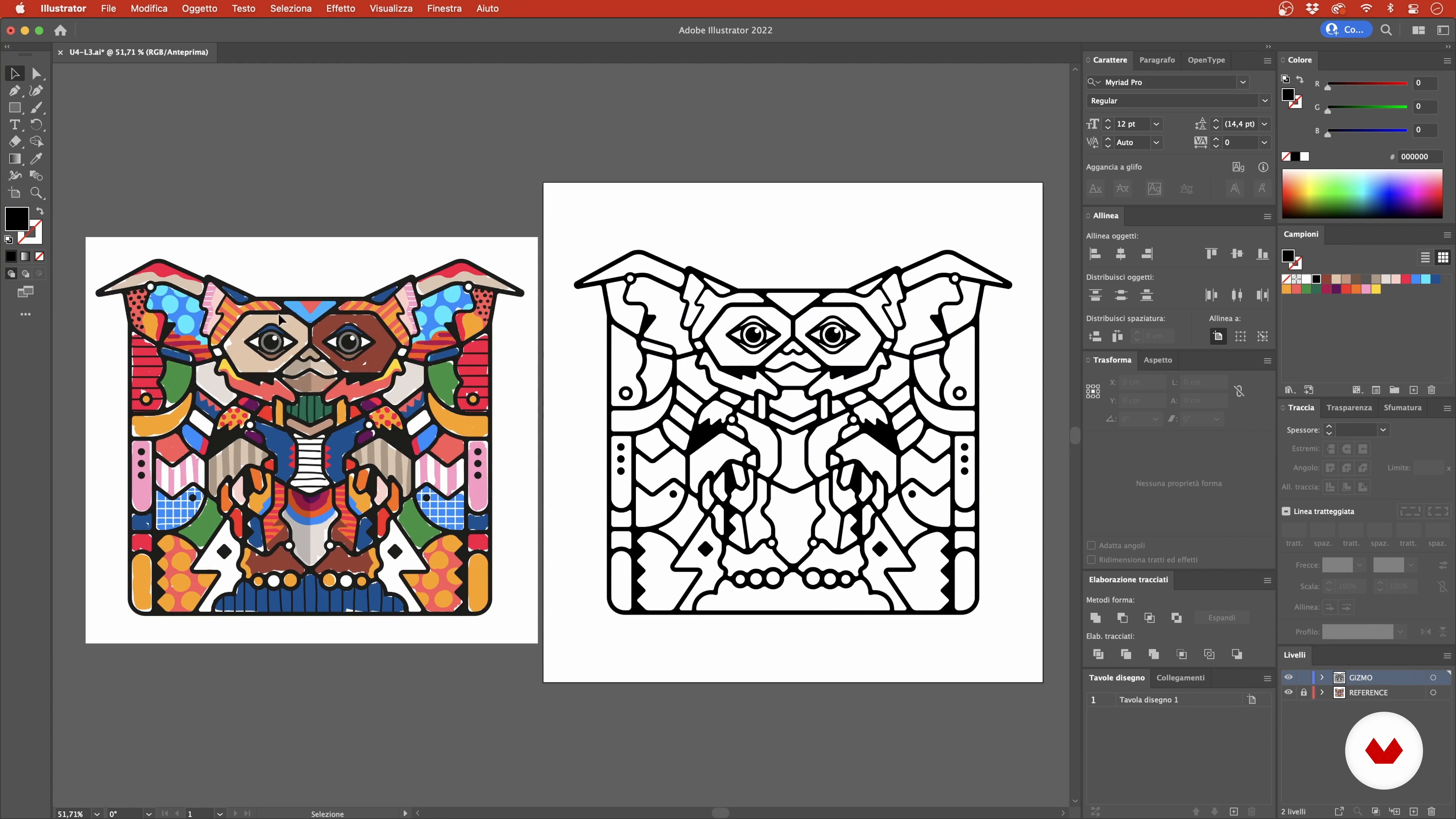Click the red R color slider

click(1367, 84)
